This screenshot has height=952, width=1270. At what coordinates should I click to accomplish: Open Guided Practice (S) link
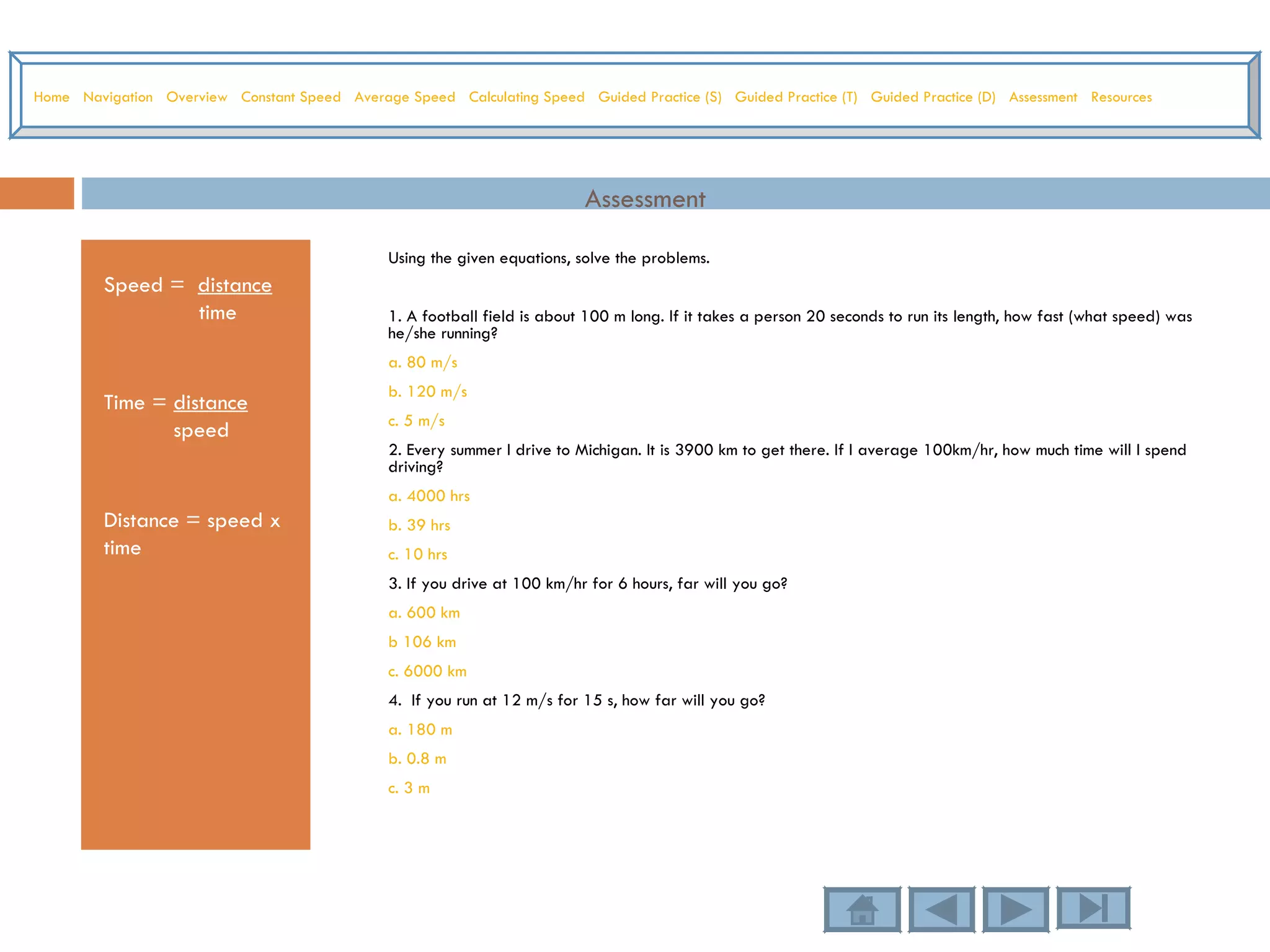point(660,97)
